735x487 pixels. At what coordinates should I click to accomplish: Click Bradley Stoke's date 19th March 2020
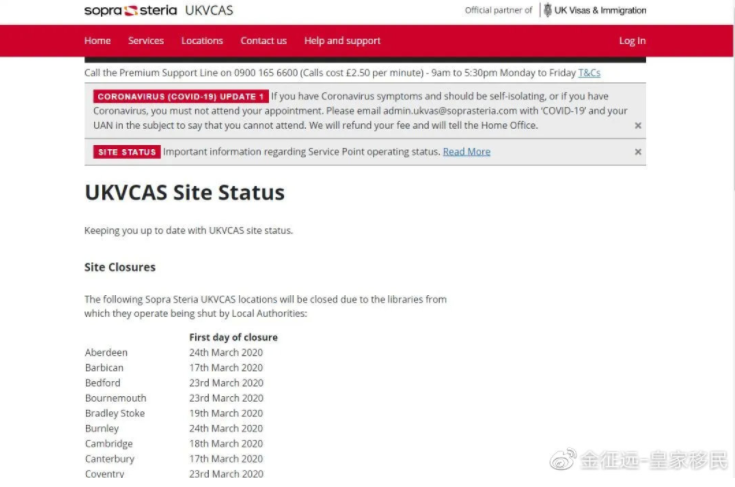click(x=226, y=413)
